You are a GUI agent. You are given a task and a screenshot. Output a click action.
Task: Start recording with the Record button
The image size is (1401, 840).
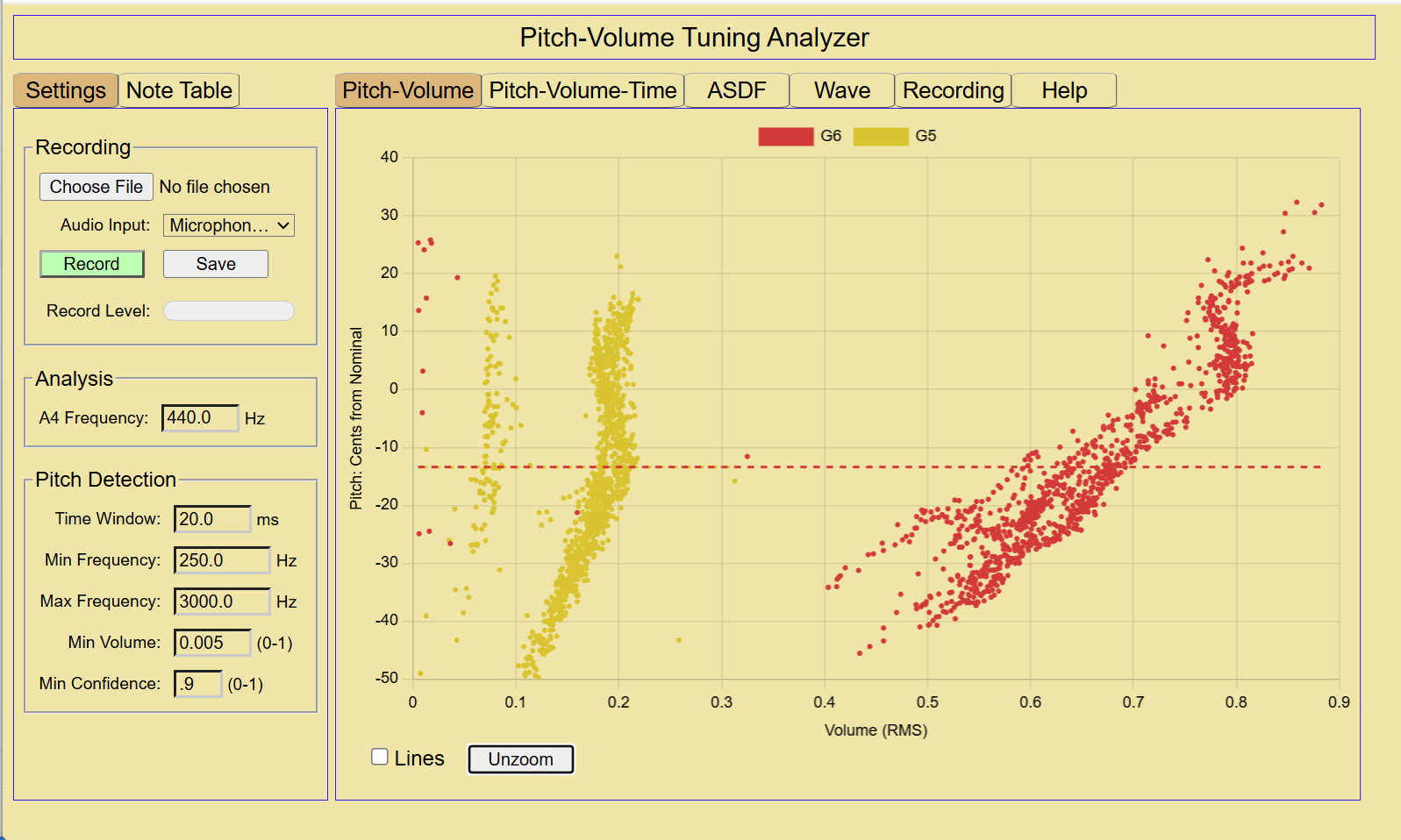click(x=92, y=264)
